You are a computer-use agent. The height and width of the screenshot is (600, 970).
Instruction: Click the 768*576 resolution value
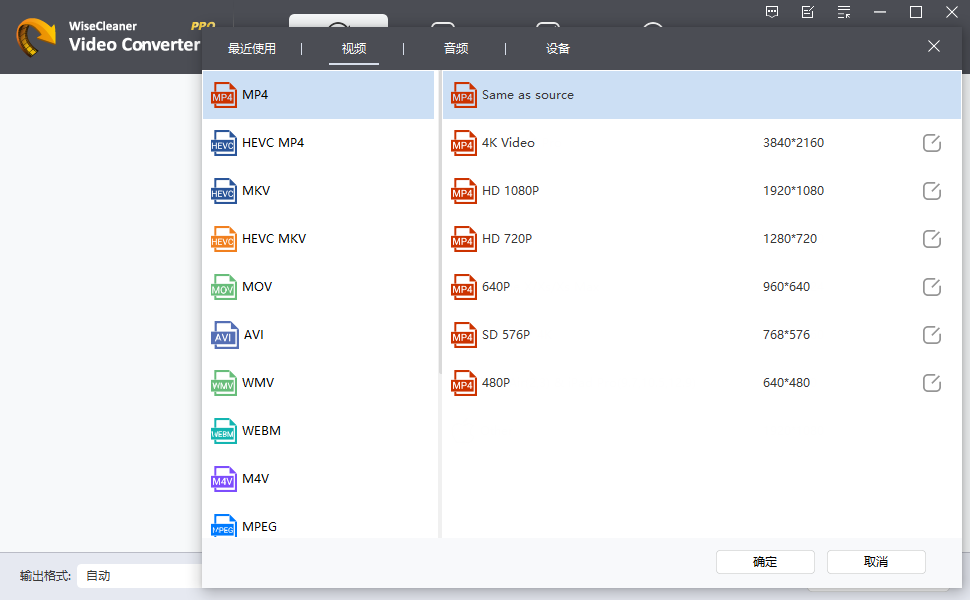click(x=786, y=335)
